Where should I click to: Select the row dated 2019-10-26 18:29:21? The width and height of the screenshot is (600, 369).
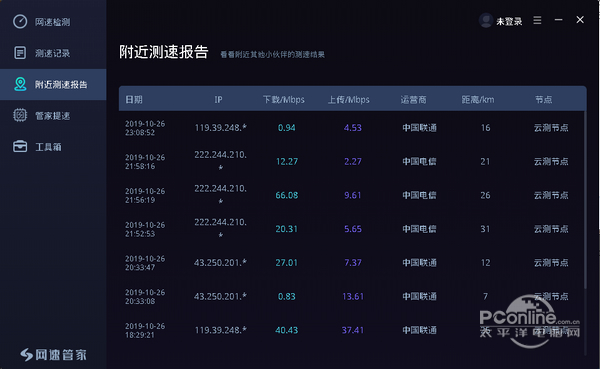coord(351,330)
